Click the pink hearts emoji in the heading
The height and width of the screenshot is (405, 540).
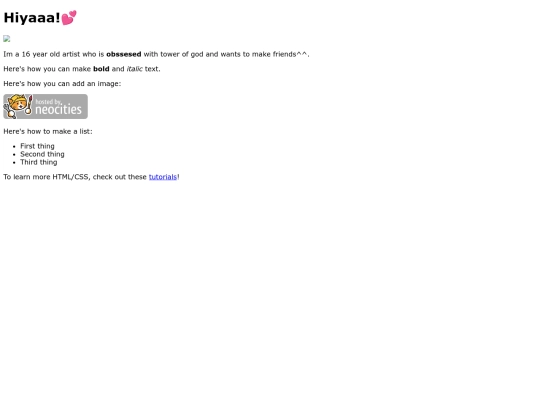[69, 18]
